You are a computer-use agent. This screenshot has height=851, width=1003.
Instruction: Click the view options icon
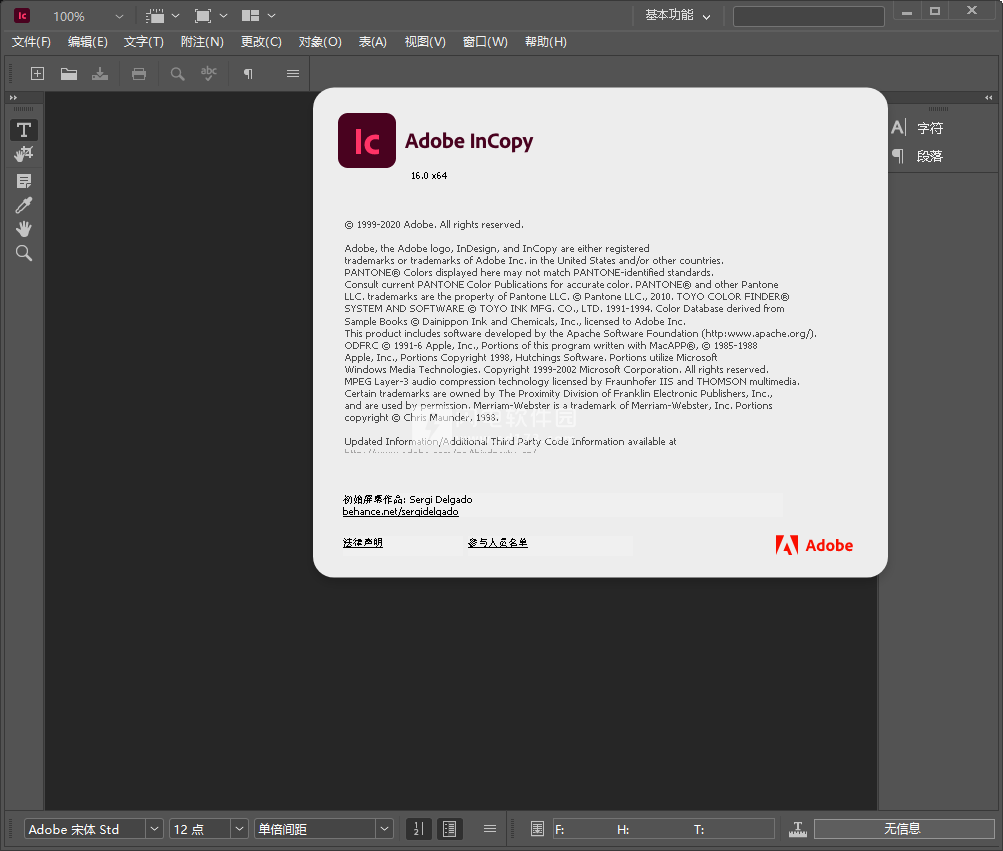(x=155, y=15)
